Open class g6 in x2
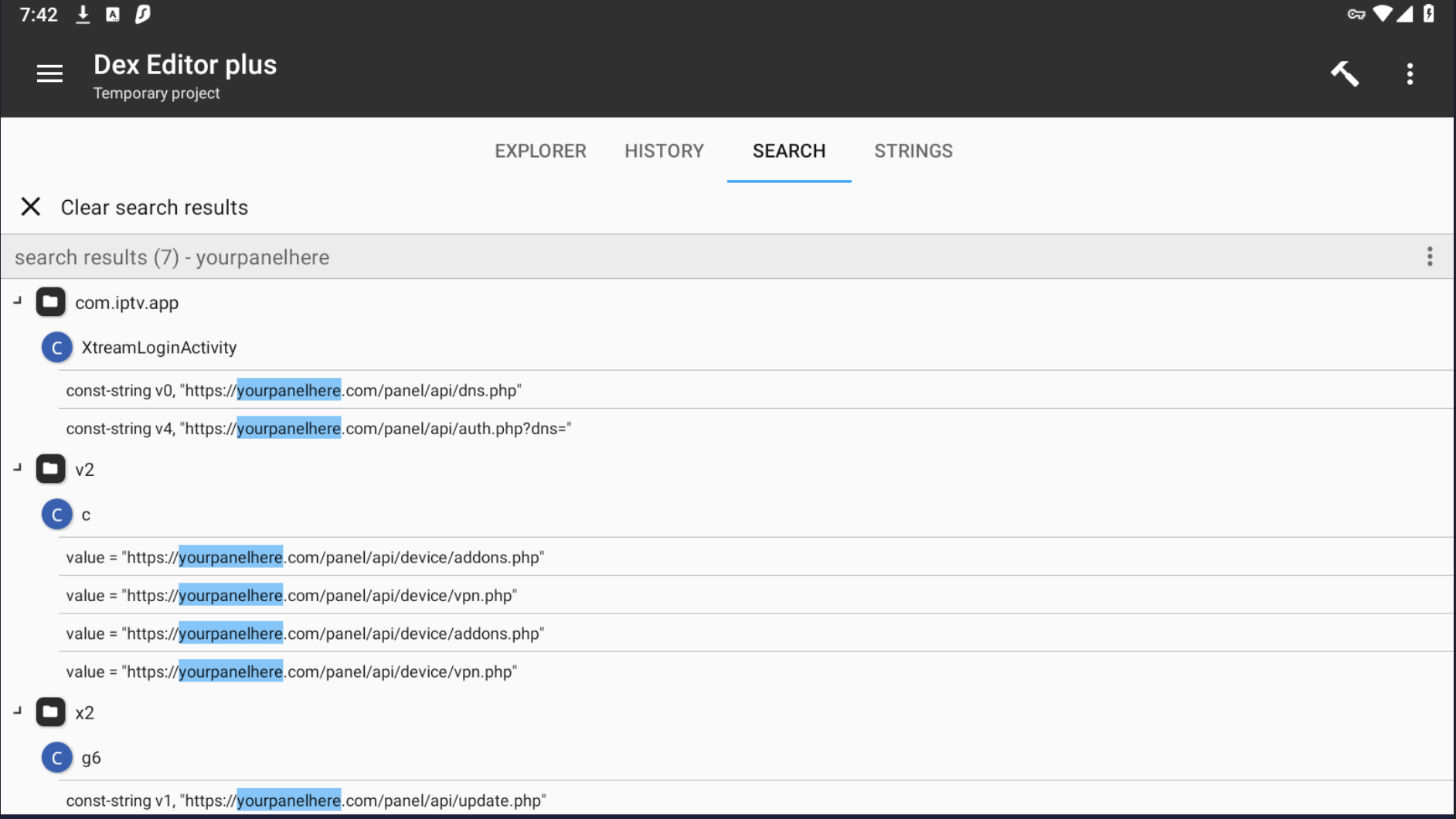1456x819 pixels. (91, 758)
